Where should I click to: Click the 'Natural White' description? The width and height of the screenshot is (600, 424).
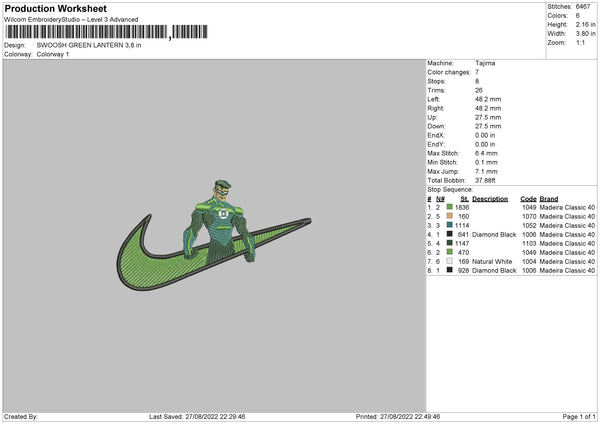pos(492,261)
